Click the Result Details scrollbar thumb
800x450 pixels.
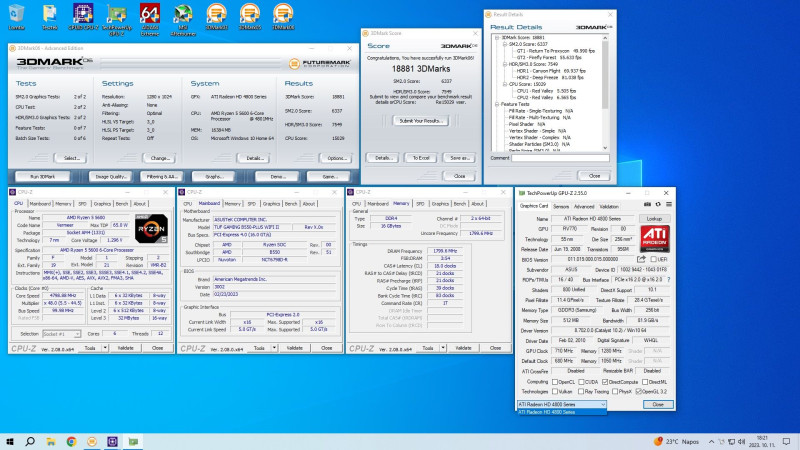[605, 75]
